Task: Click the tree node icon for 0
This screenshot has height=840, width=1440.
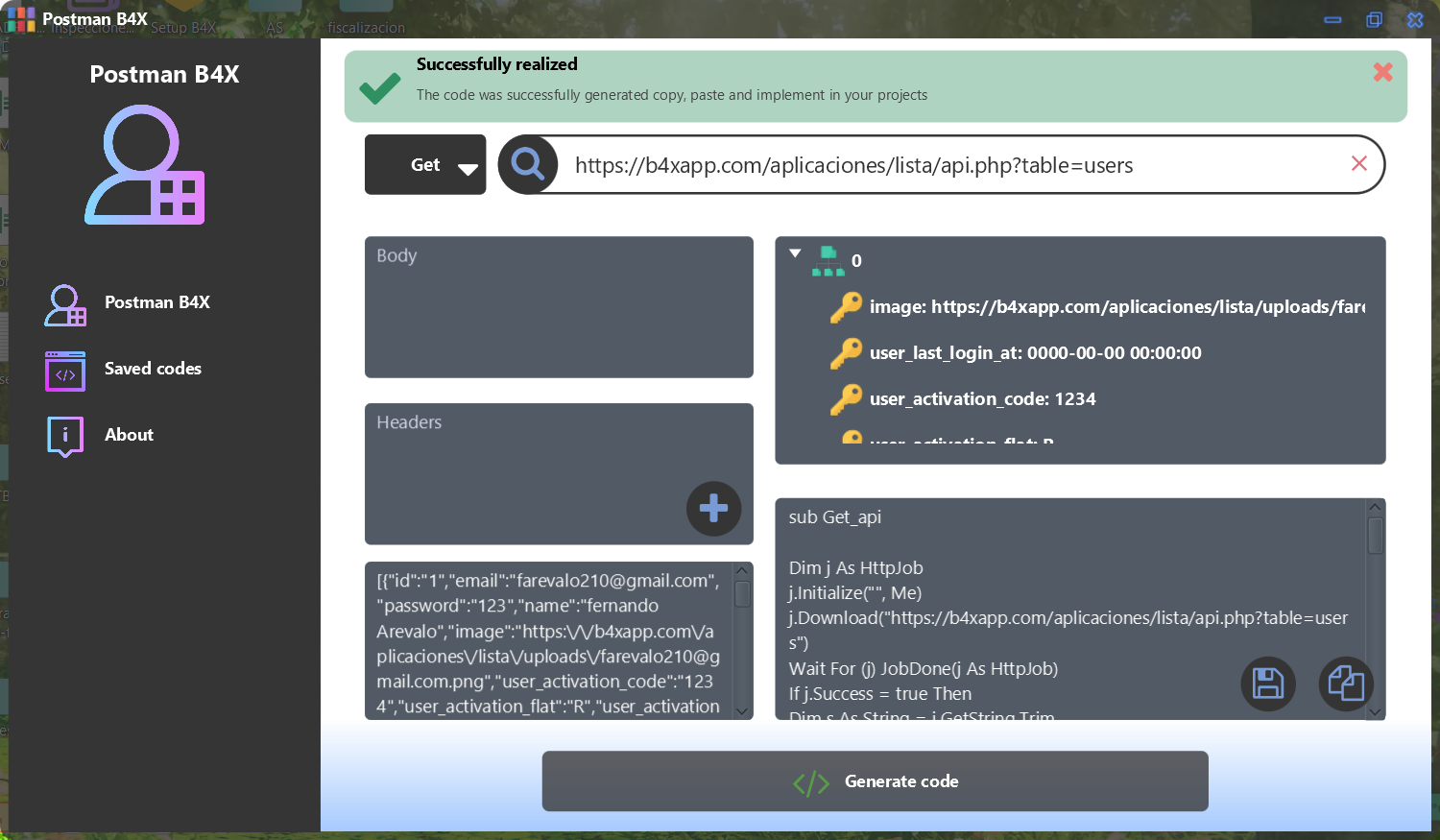Action: [828, 261]
